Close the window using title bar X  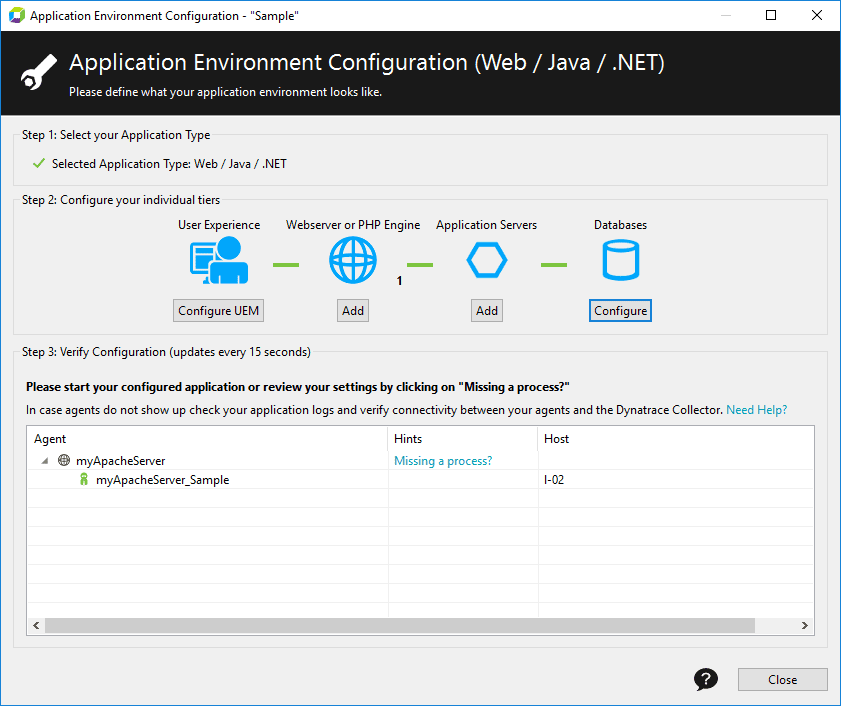pos(817,15)
